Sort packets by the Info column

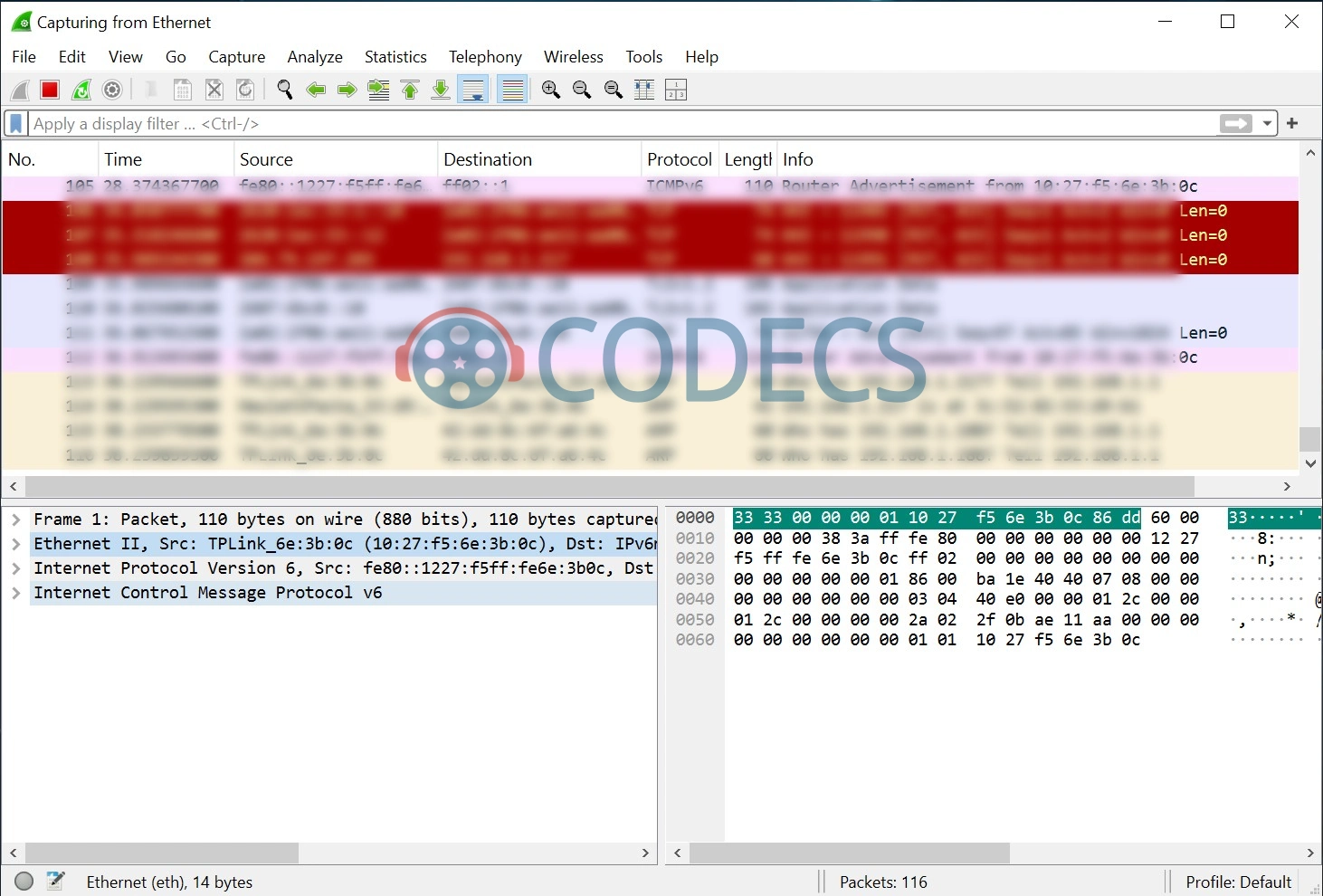pos(1038,159)
